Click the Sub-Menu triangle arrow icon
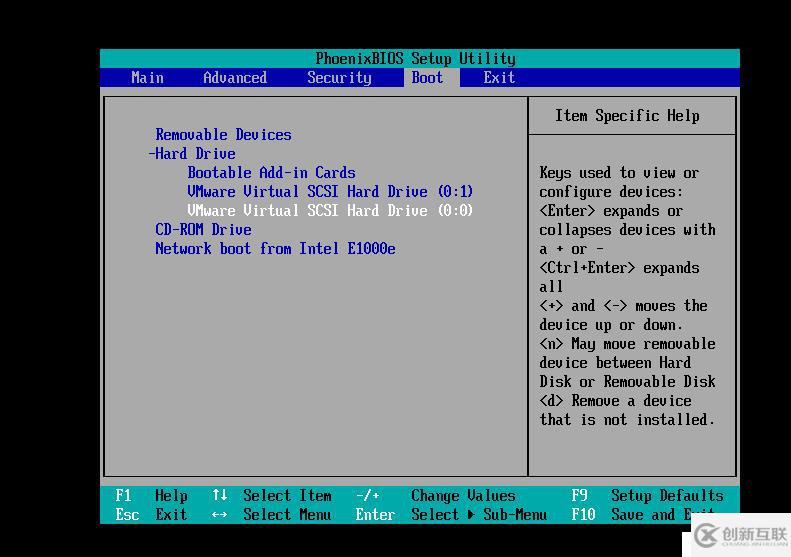Image resolution: width=791 pixels, height=557 pixels. click(471, 515)
